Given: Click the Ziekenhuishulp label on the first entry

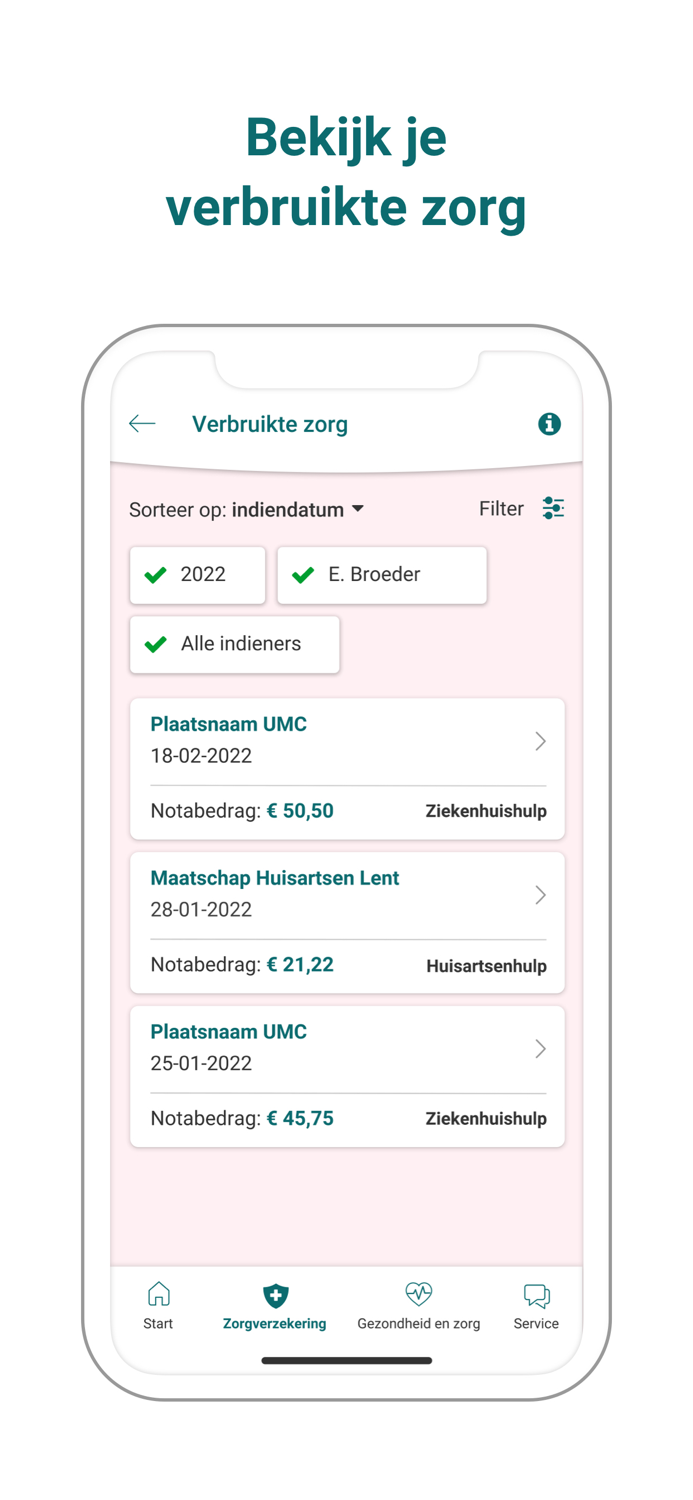Looking at the screenshot, I should click(486, 811).
